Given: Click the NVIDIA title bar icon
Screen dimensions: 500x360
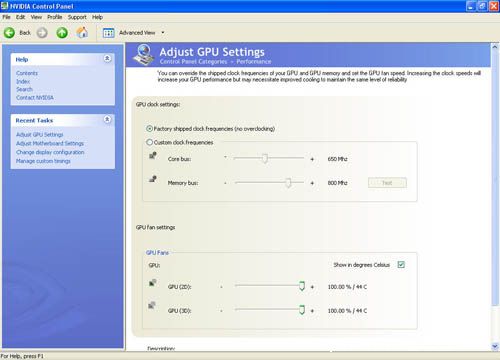Looking at the screenshot, I should (4, 6).
